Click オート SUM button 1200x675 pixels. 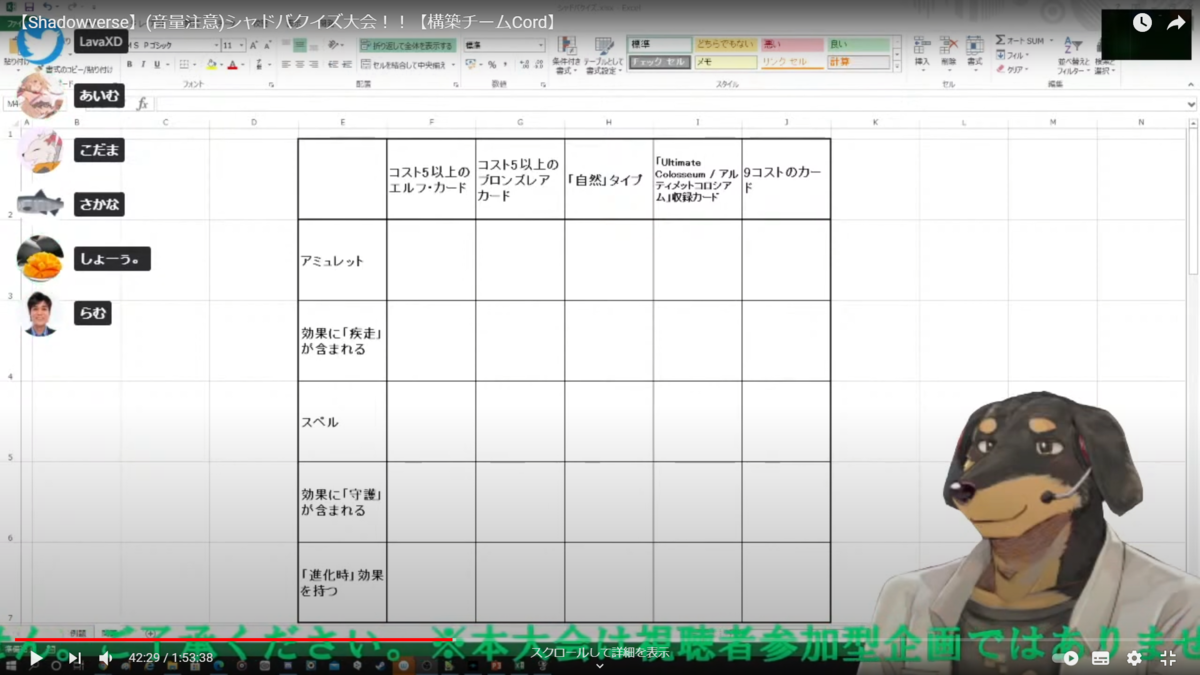coord(1020,41)
